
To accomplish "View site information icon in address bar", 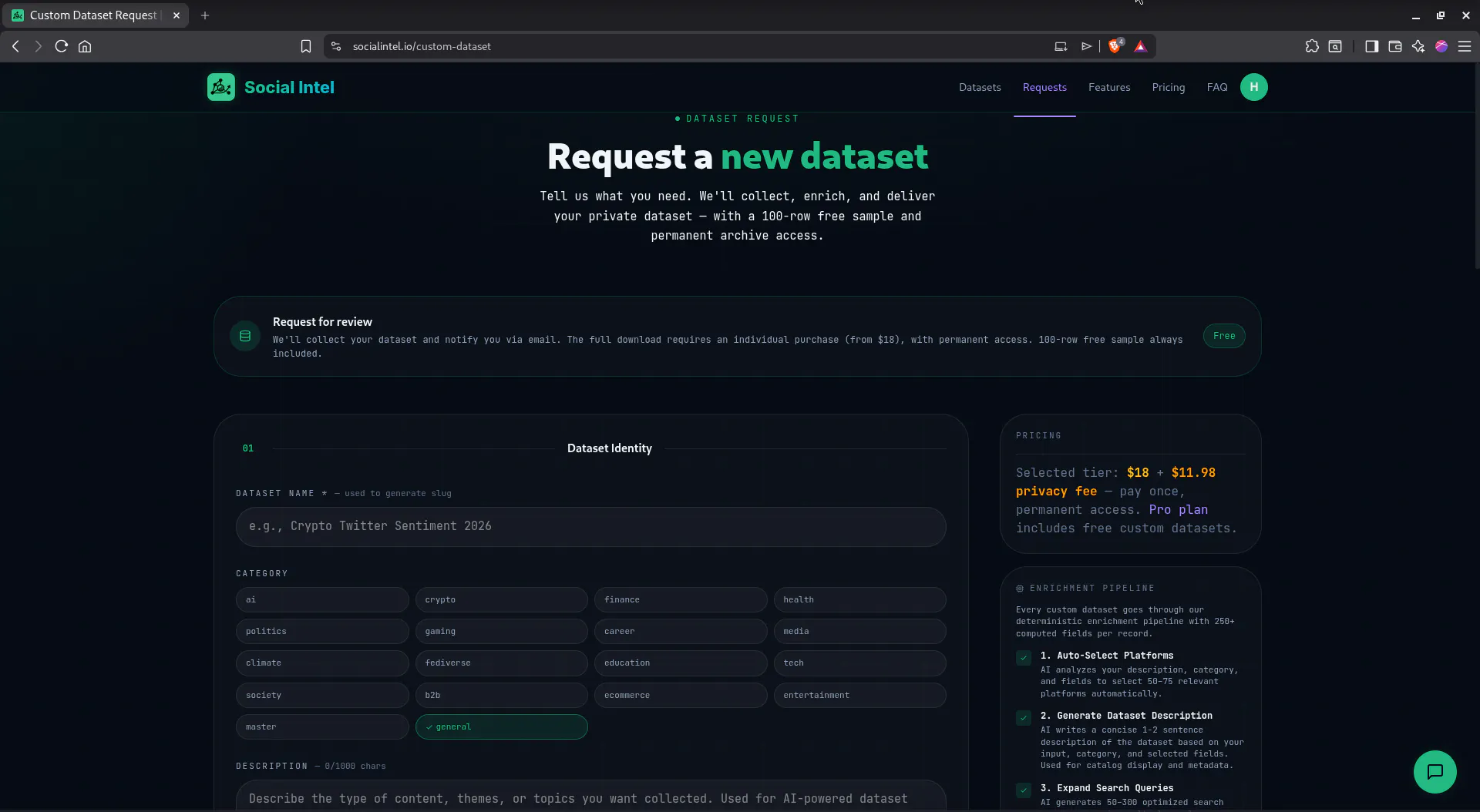I will [x=336, y=46].
